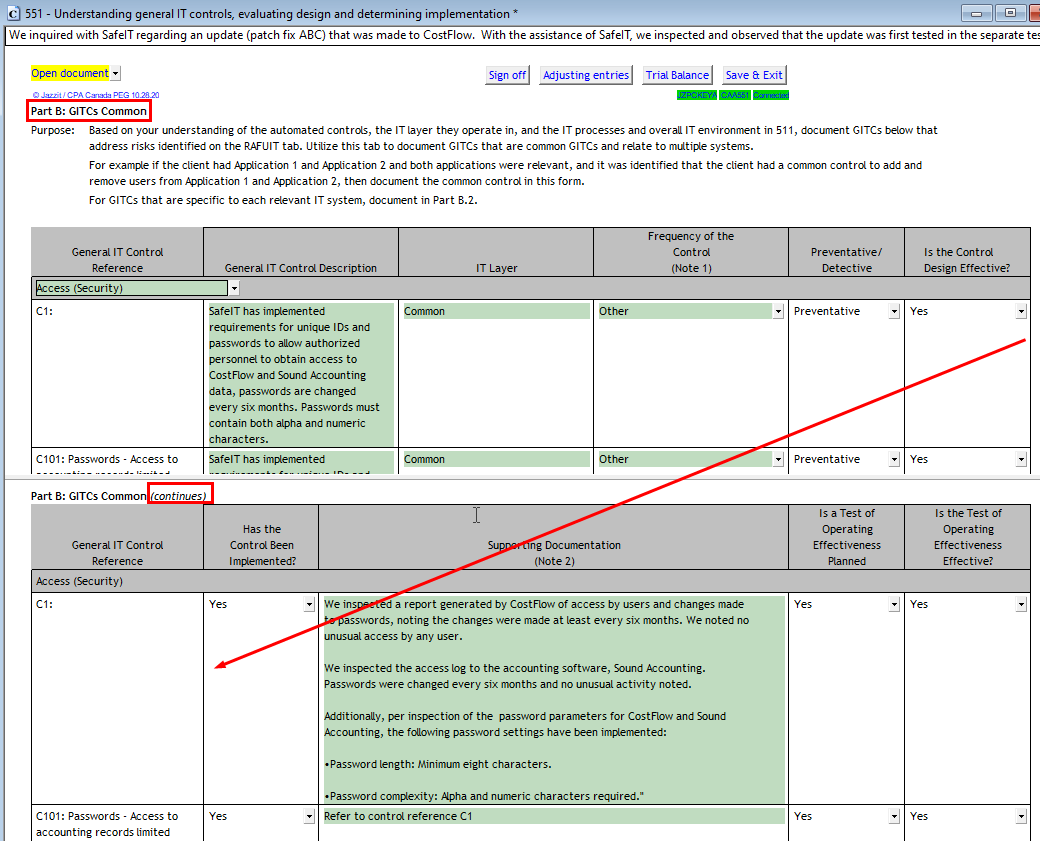
Task: Open C1 Has the Control Been Implemented dropdown
Action: pyautogui.click(x=309, y=605)
